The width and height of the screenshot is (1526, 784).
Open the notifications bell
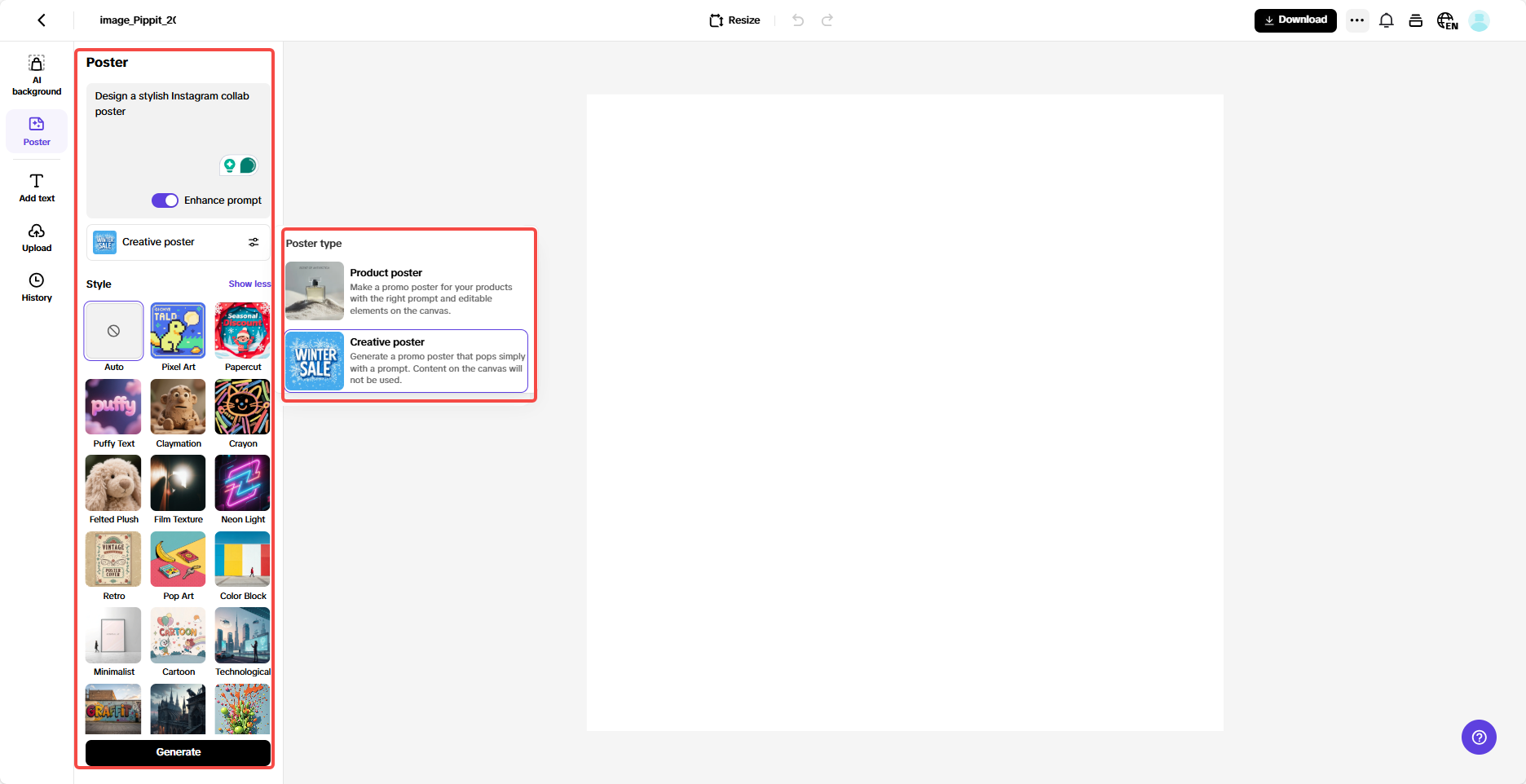click(1387, 20)
